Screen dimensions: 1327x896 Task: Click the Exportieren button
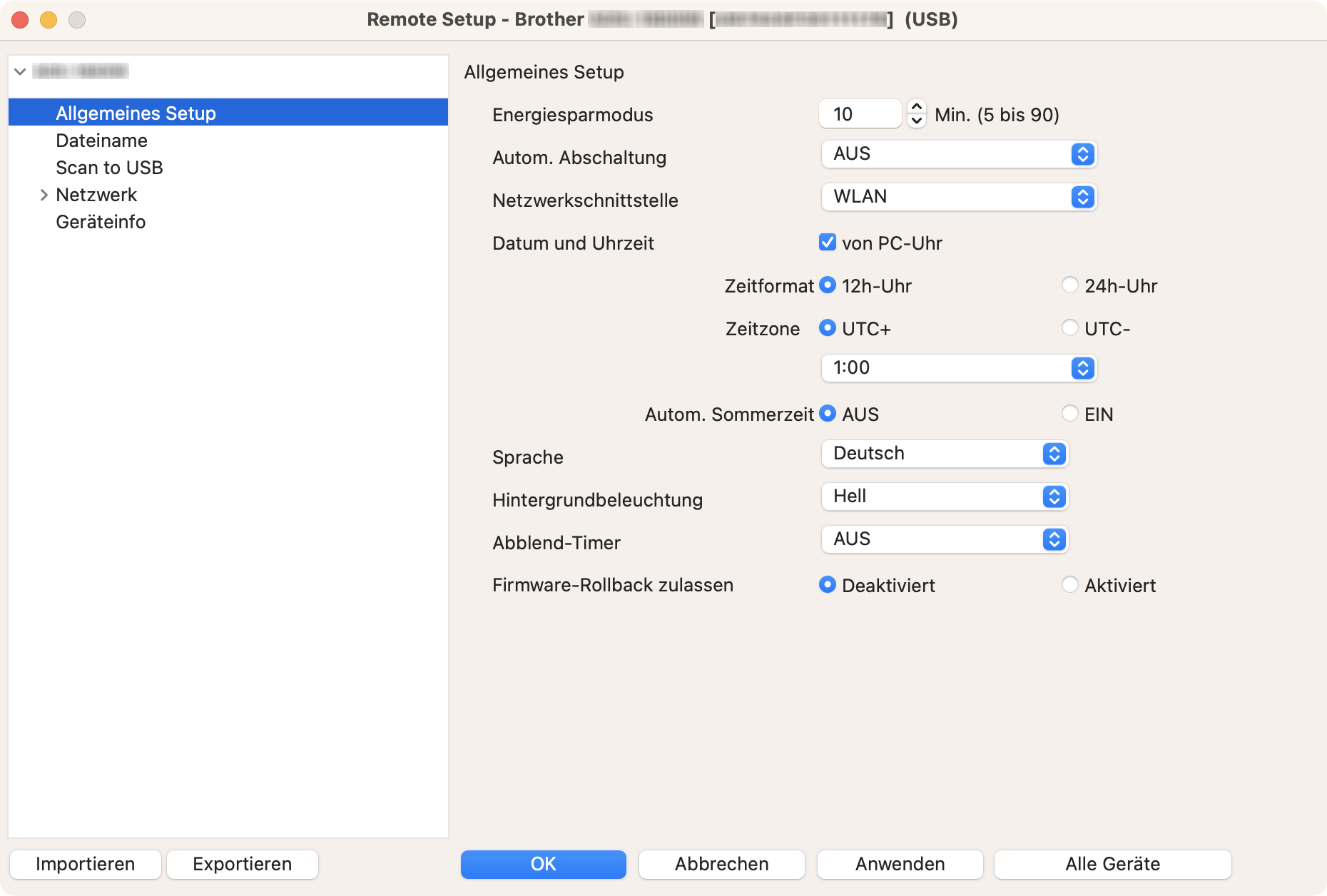243,864
